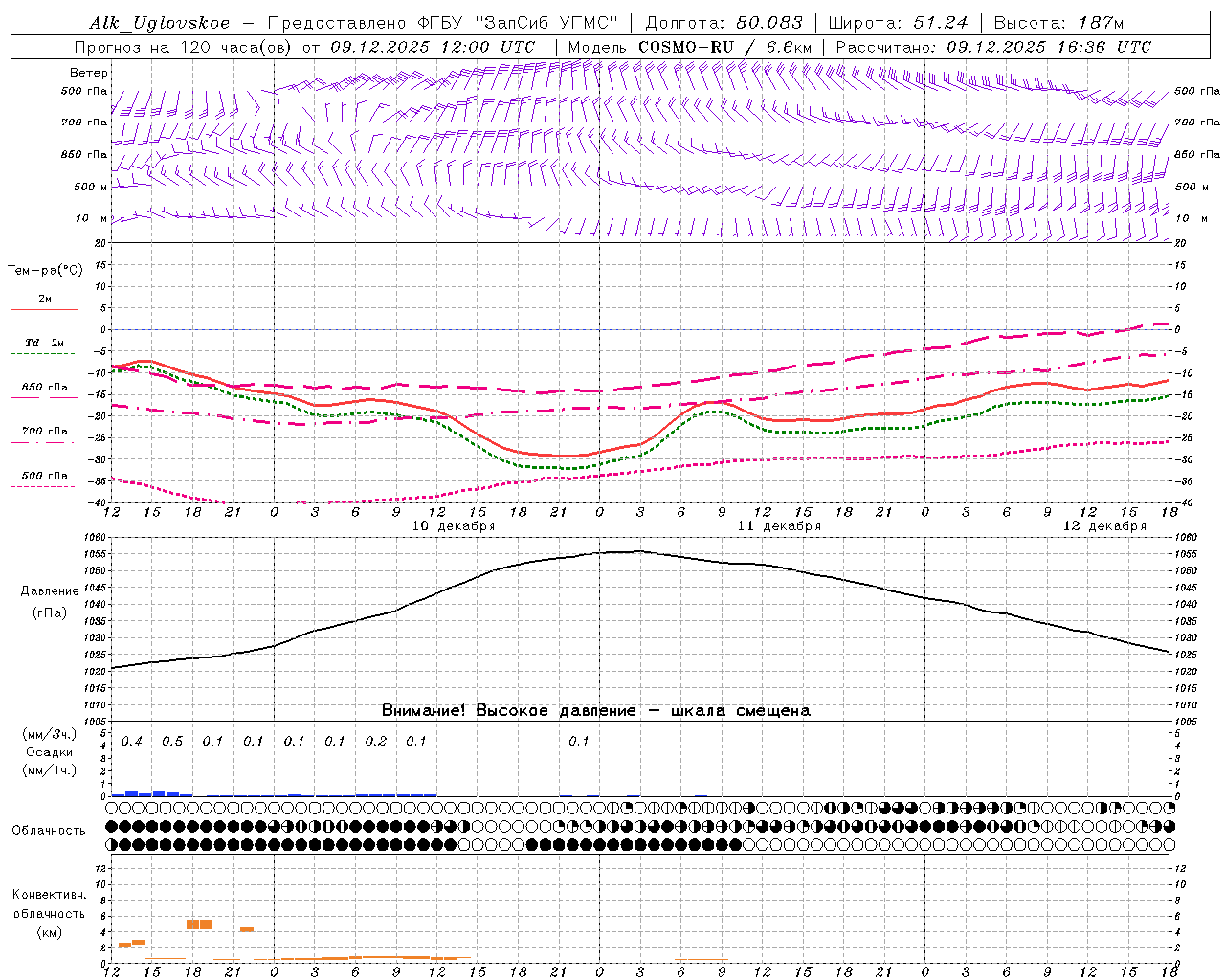Select the latitude value Широта: 51.24
The height and width of the screenshot is (980, 1225).
click(899, 23)
